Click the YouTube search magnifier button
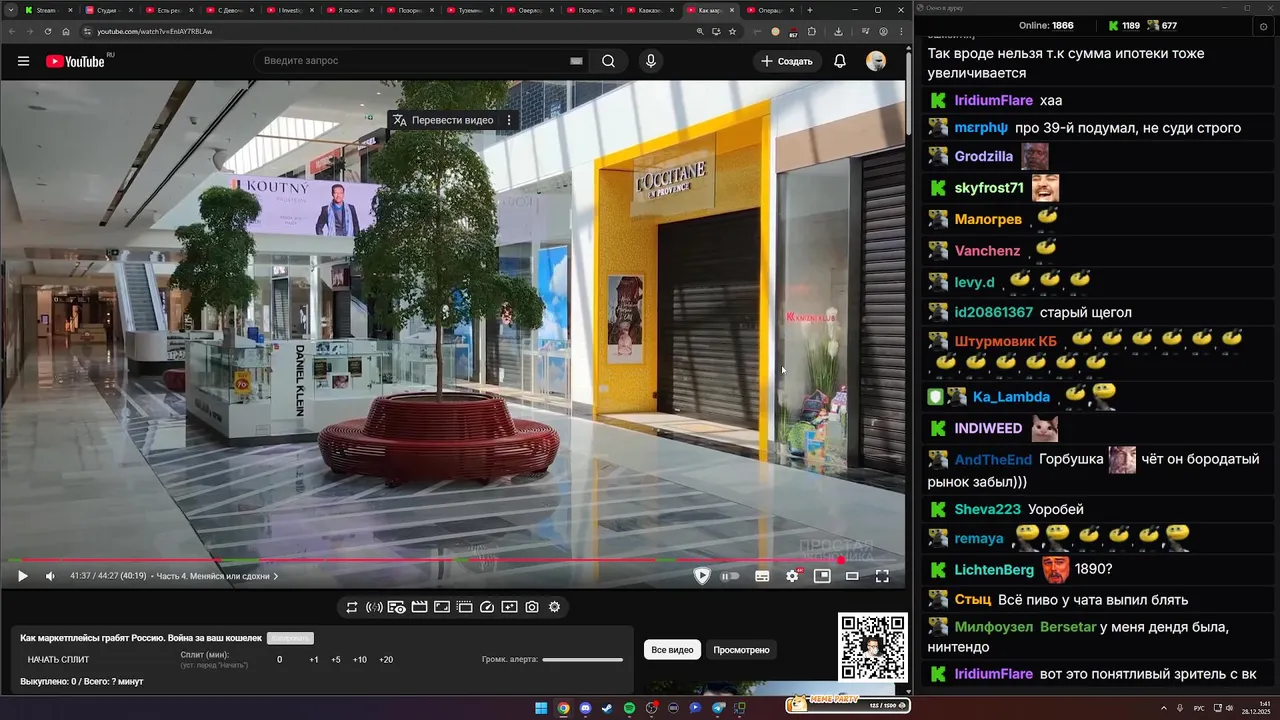Screen dimensions: 1280x720 pos(608,61)
